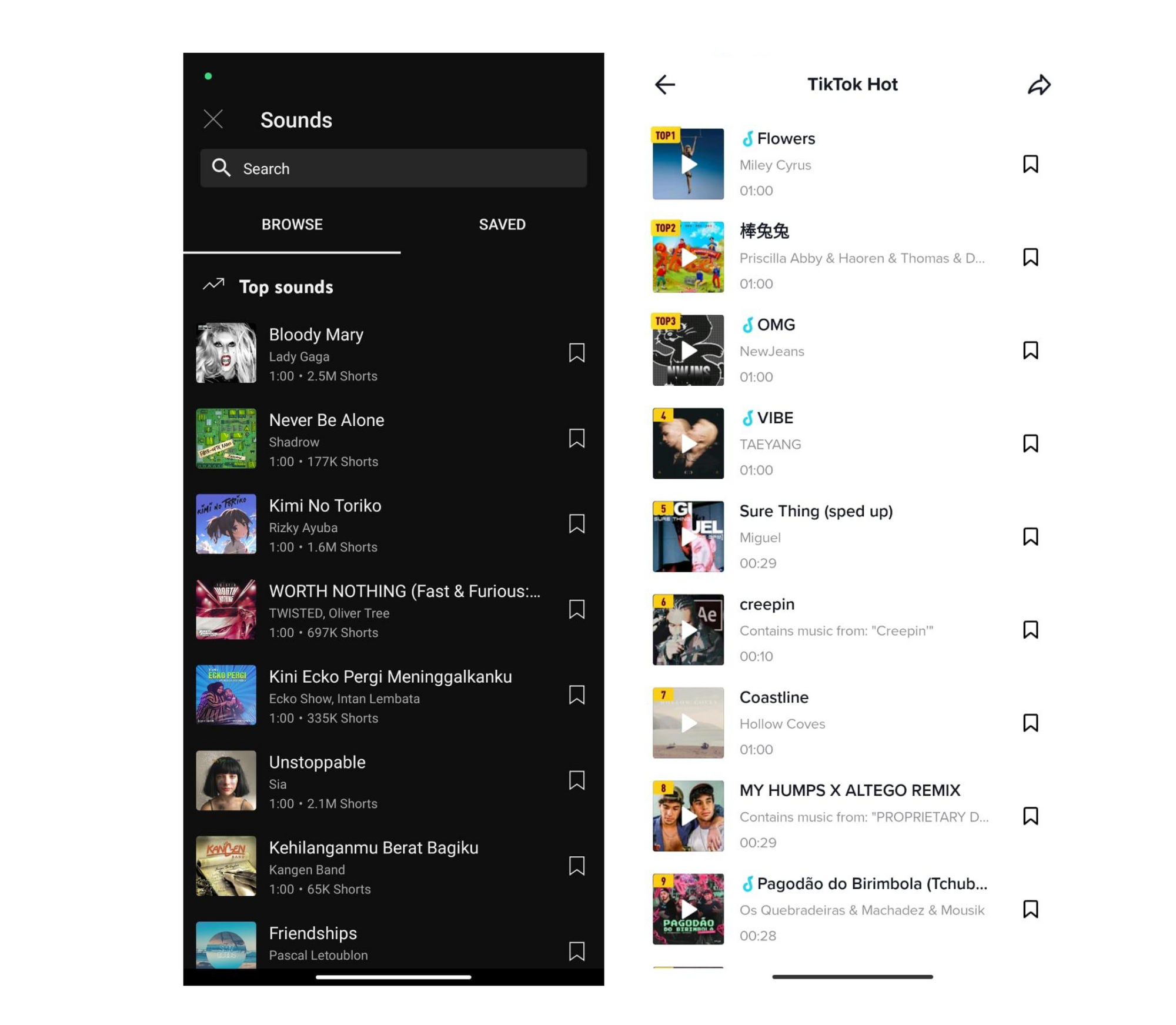Select the BROWSE tab
Image resolution: width=1176 pixels, height=1025 pixels.
[292, 224]
